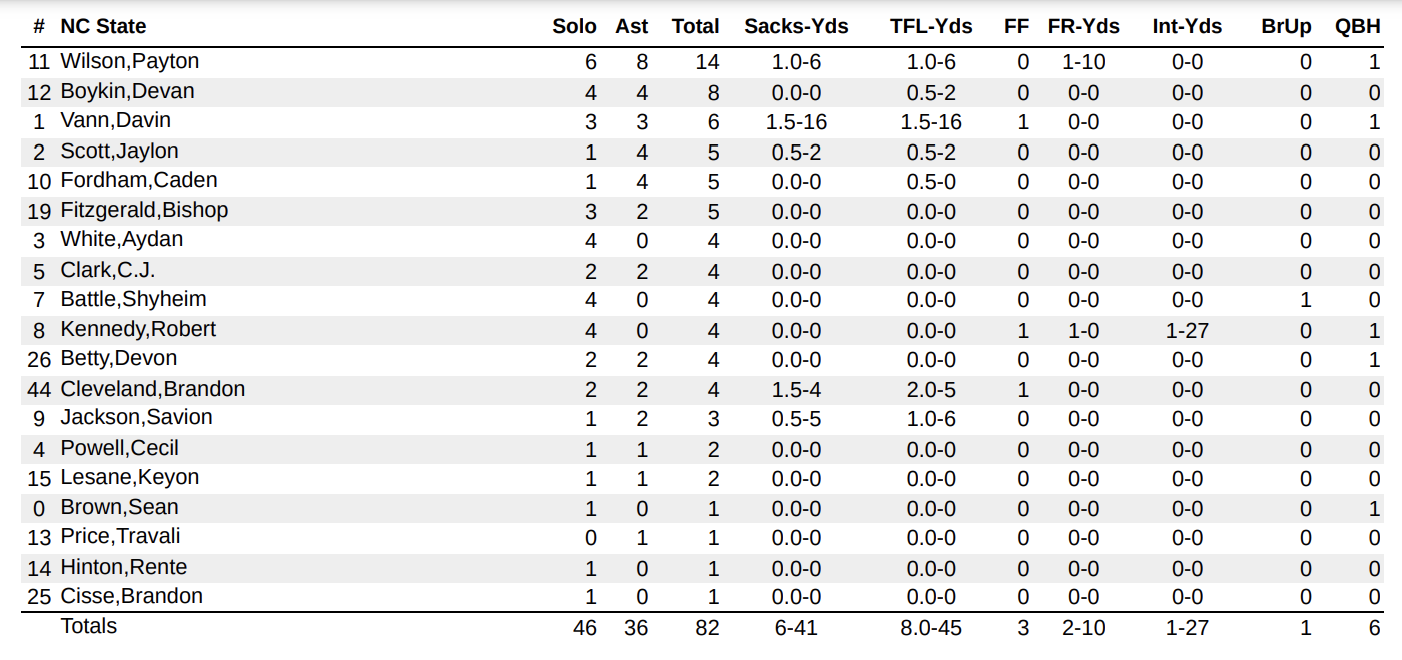
Task: Click on Vann,Davin row name
Action: (115, 120)
